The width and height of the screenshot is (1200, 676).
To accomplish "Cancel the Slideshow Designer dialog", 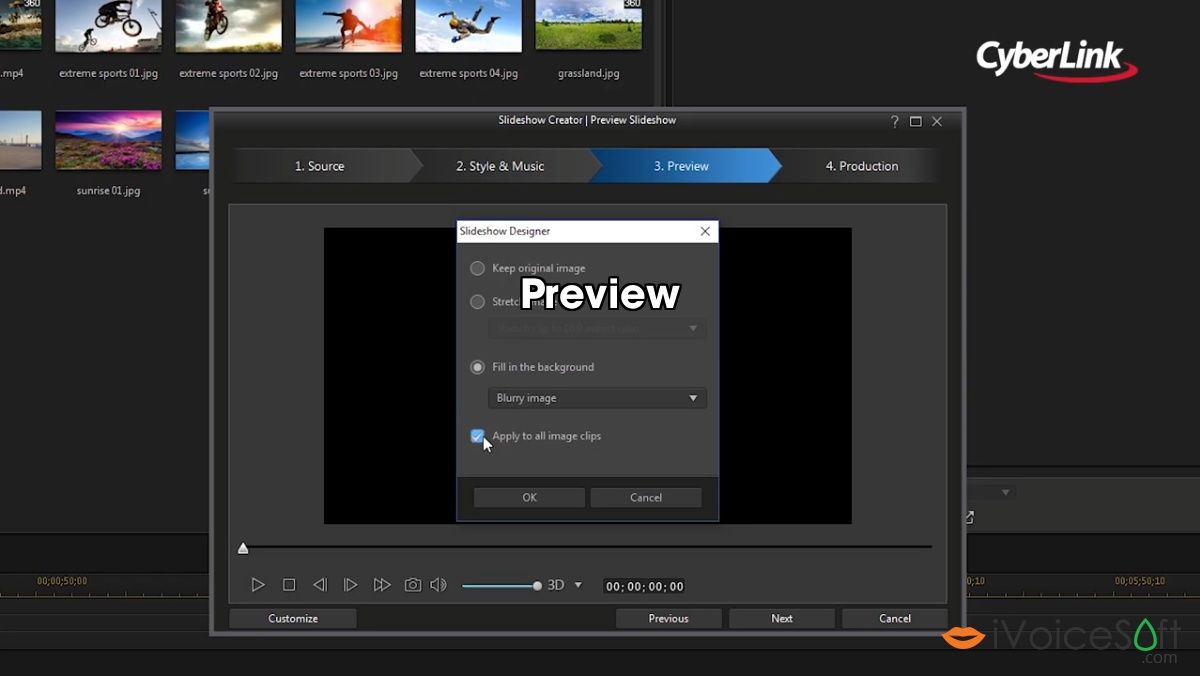I will pos(646,497).
